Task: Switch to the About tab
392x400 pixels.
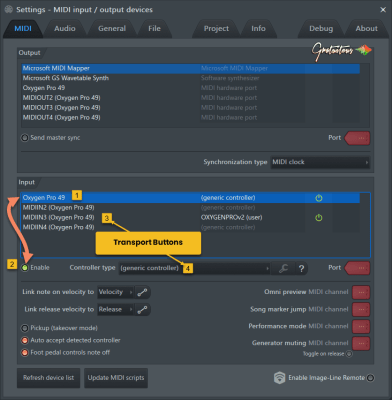Action: [367, 29]
